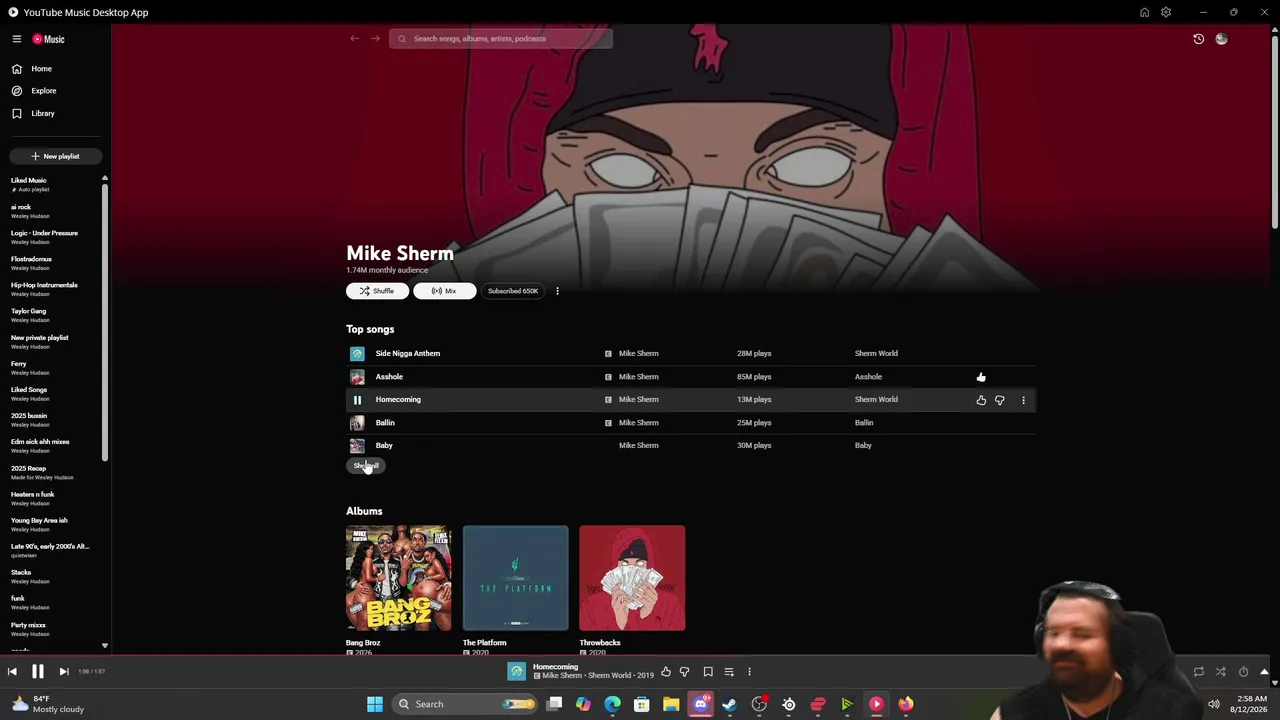Open The Platform album cover
This screenshot has height=720, width=1280.
point(515,578)
